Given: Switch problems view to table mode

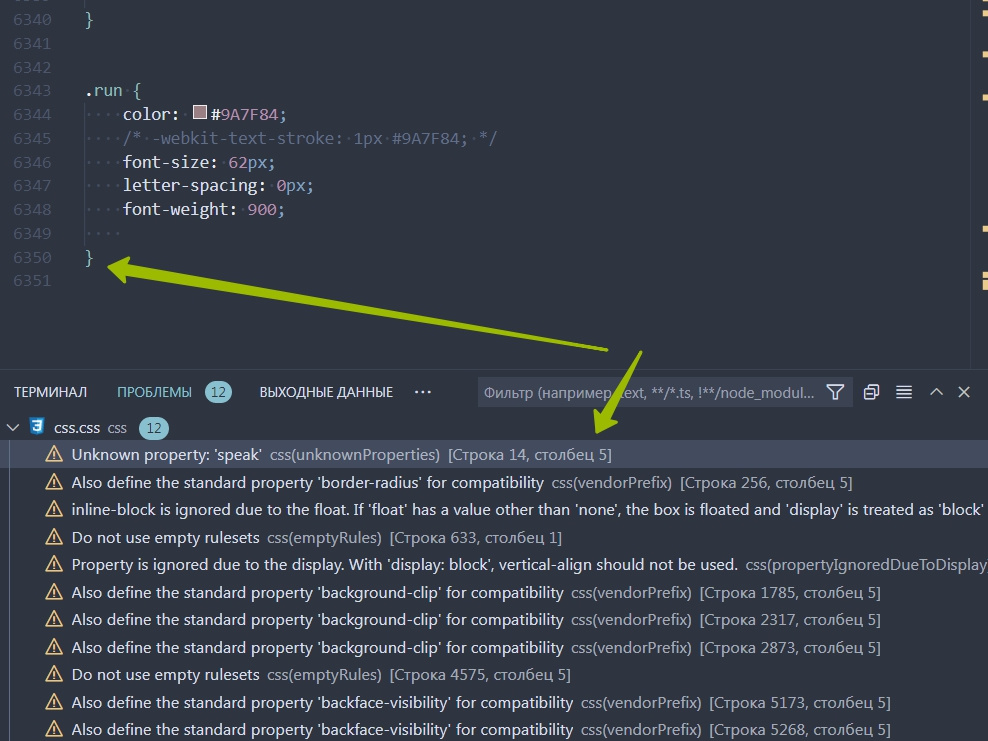Looking at the screenshot, I should click(x=904, y=392).
